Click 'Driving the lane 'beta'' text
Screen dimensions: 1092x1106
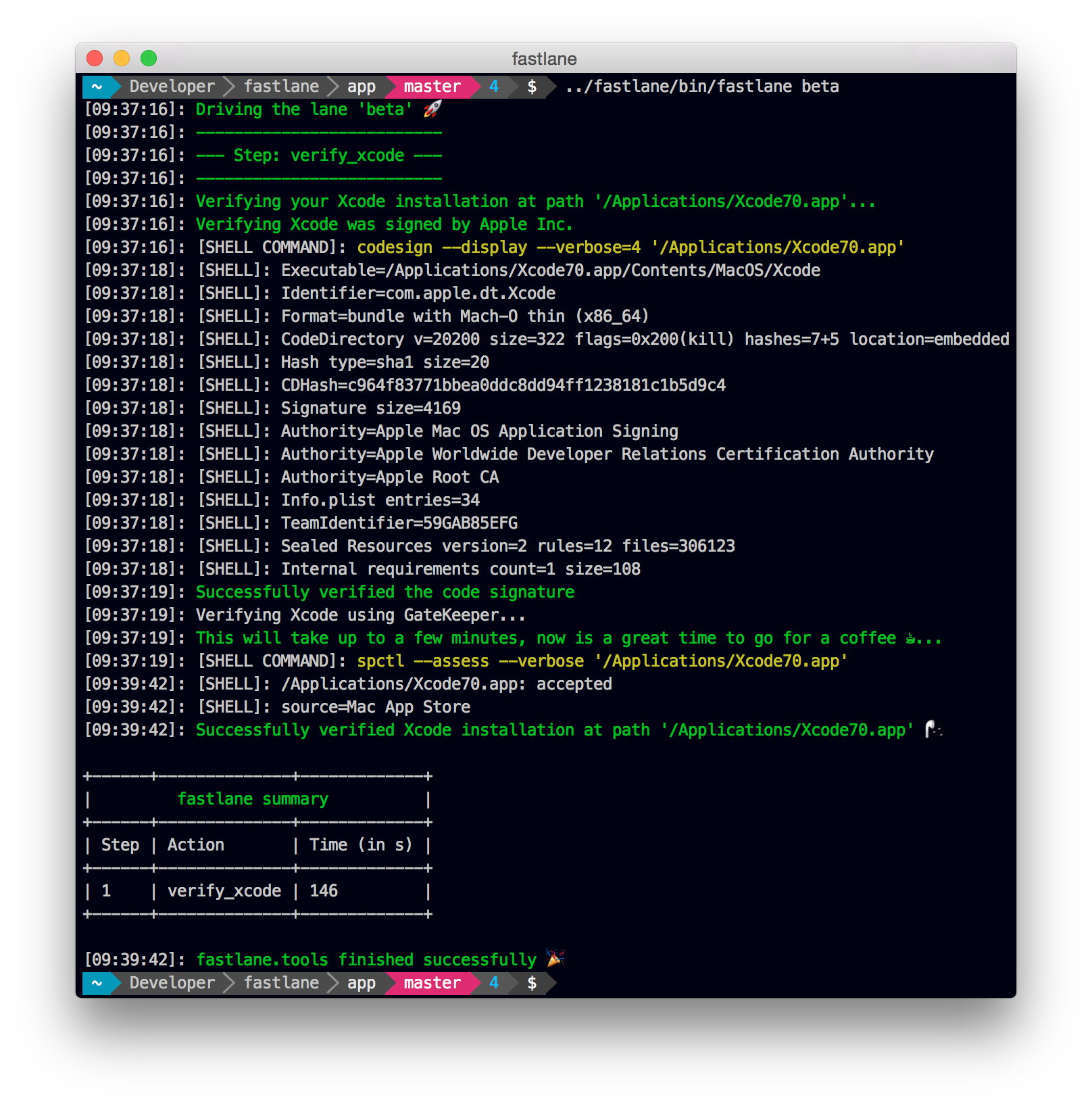[x=304, y=110]
